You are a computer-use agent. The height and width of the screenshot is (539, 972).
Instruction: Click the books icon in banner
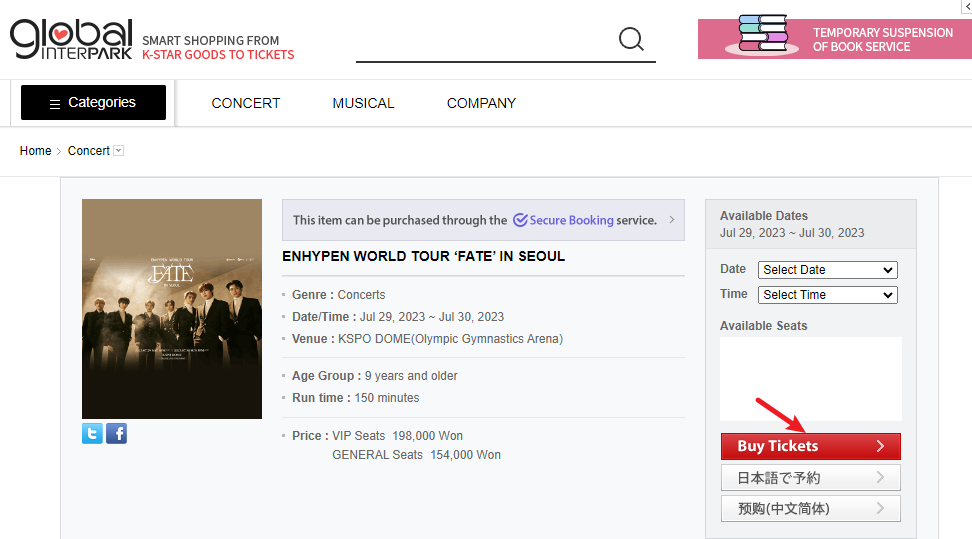pyautogui.click(x=762, y=35)
